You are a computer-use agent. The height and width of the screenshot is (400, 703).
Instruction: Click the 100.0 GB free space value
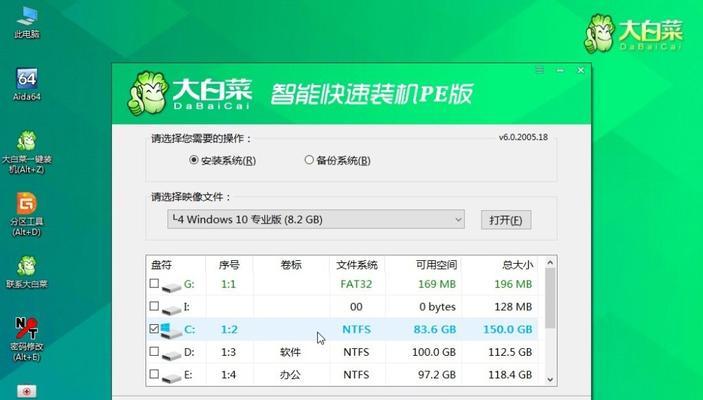[434, 352]
